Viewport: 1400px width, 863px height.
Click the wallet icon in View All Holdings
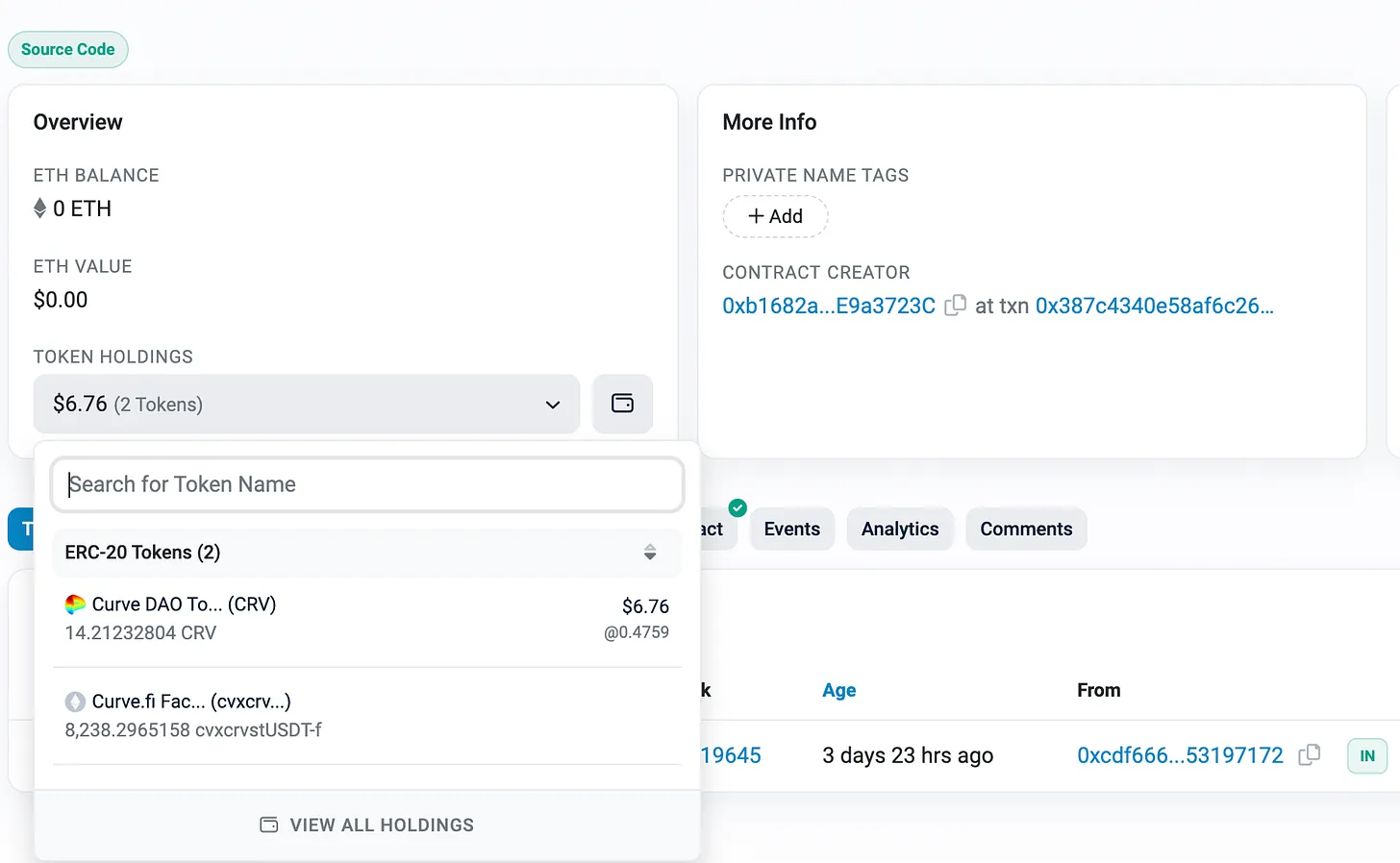tap(269, 825)
